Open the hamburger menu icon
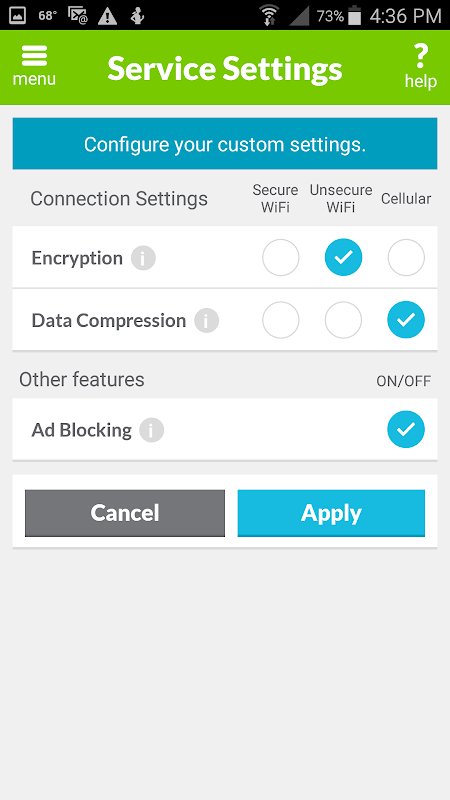 click(34, 56)
